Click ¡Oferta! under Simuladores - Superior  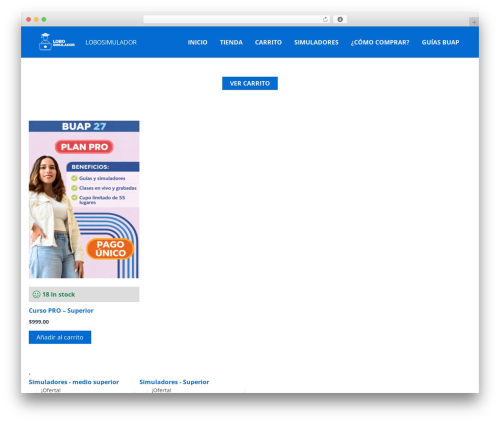(161, 390)
